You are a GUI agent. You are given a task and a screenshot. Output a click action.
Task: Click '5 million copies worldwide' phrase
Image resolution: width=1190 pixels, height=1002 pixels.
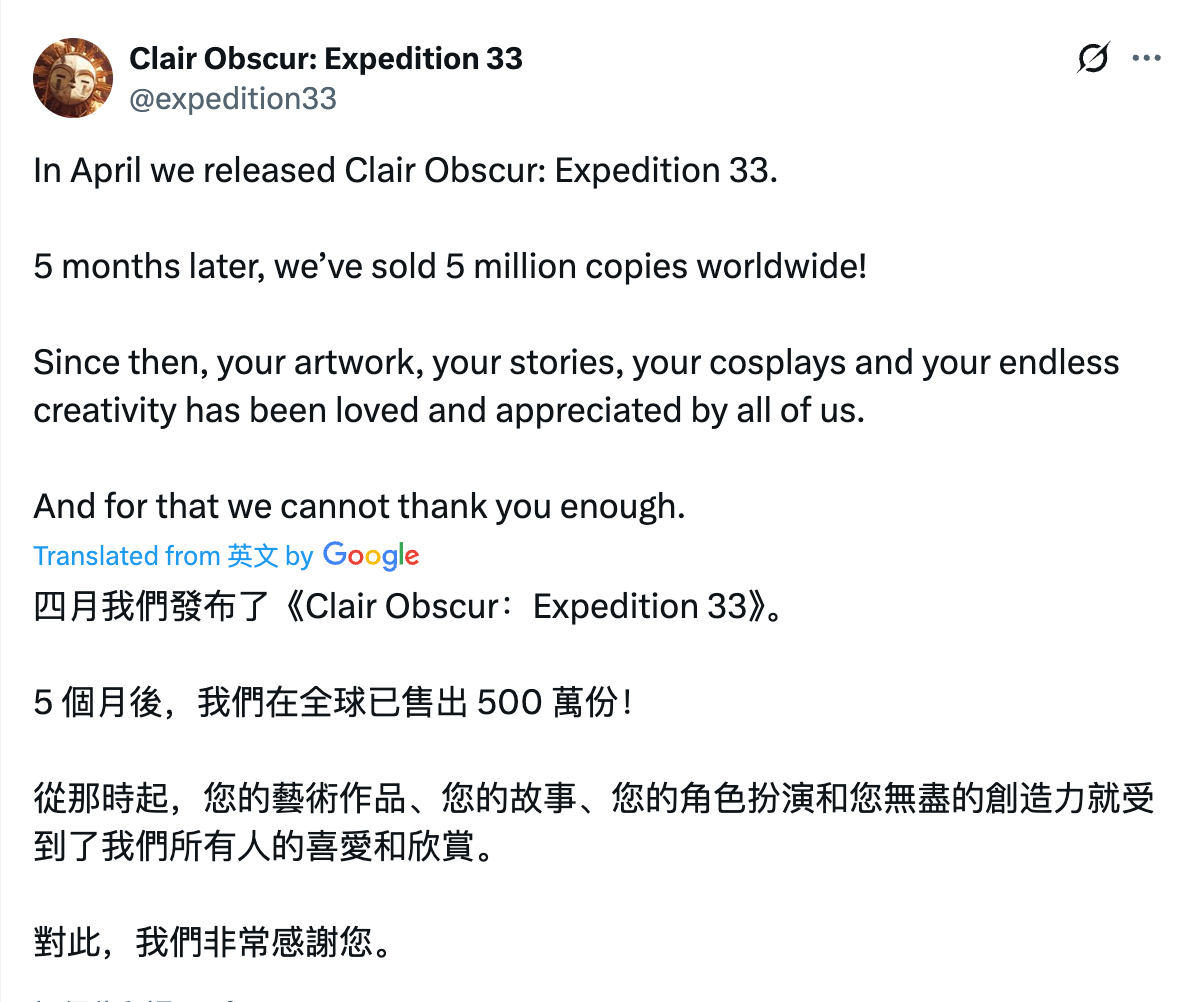(x=655, y=267)
